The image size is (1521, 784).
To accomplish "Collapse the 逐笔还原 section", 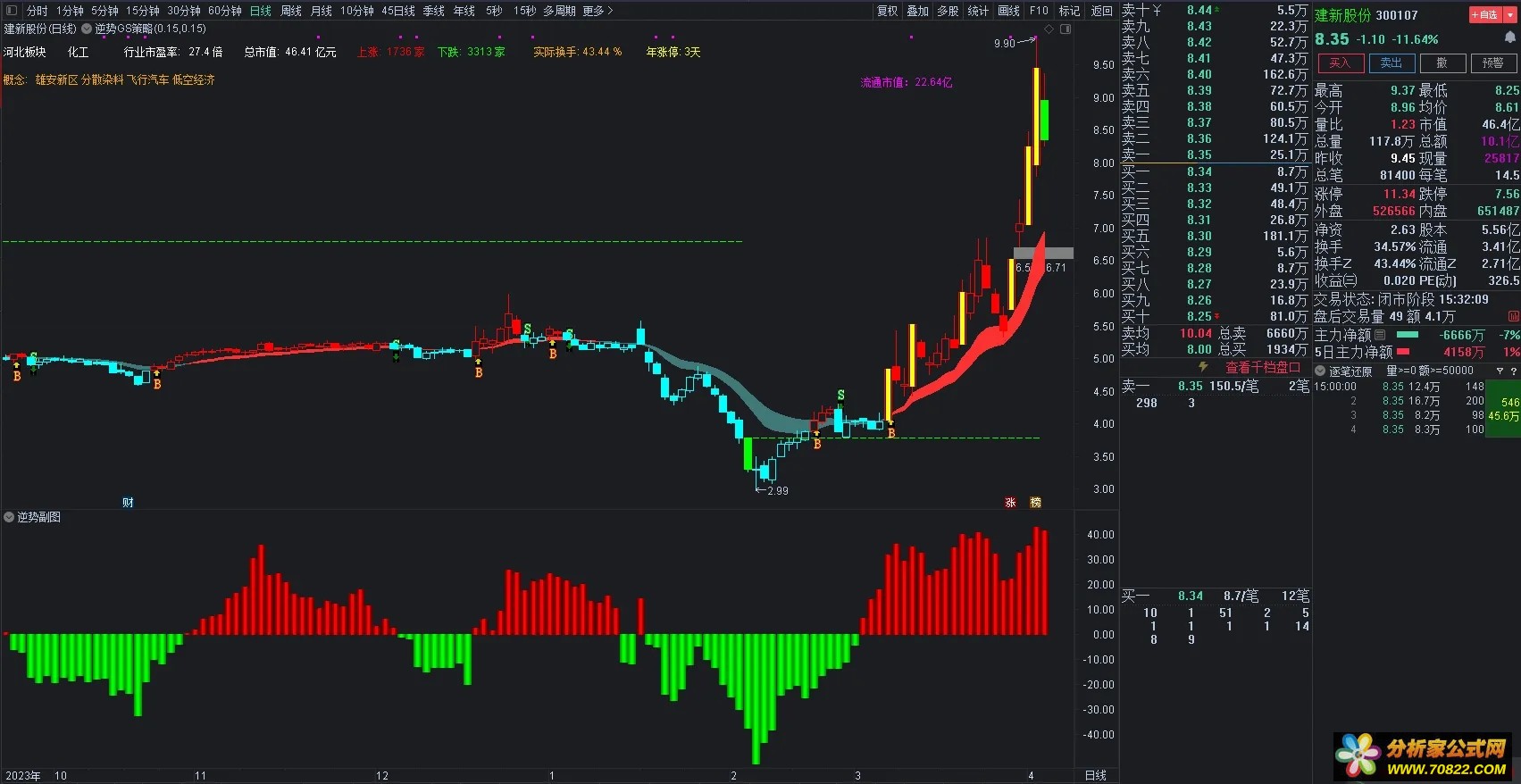I will pyautogui.click(x=1320, y=371).
